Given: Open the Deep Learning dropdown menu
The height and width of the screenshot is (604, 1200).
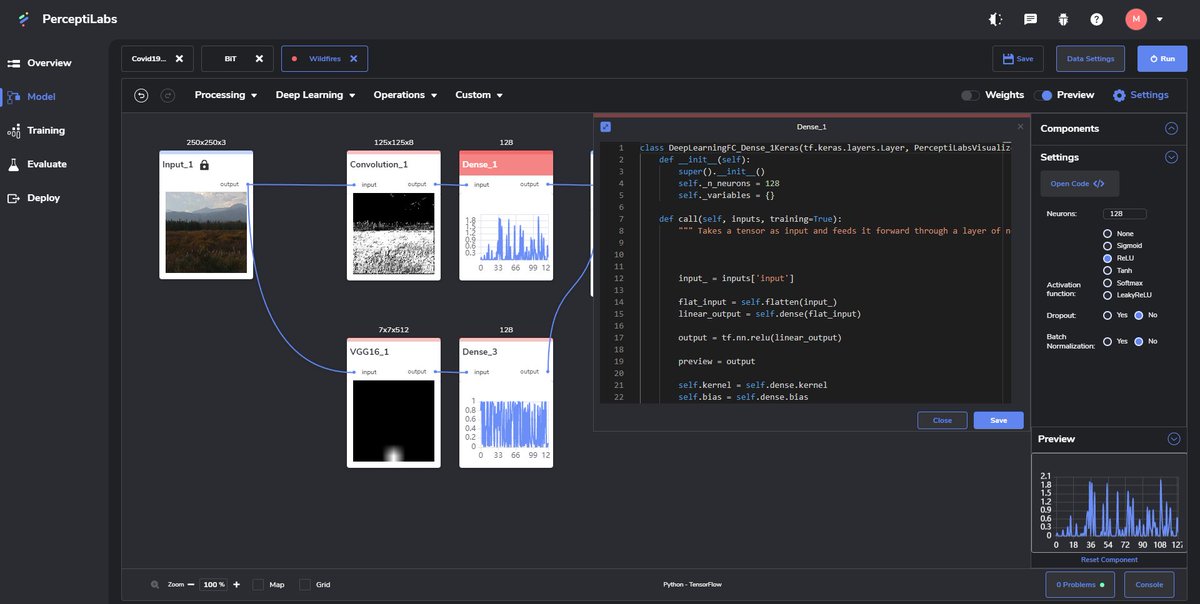Looking at the screenshot, I should pos(313,94).
